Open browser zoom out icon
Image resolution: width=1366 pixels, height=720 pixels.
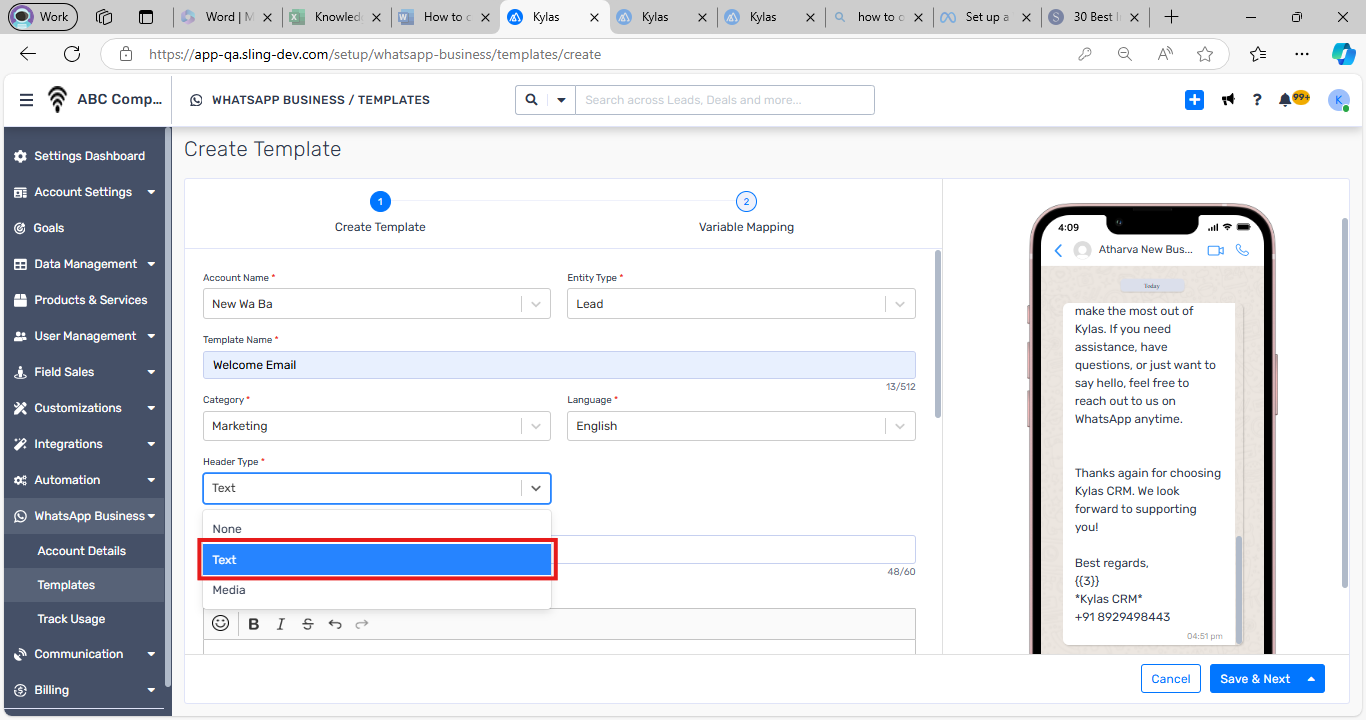tap(1125, 54)
